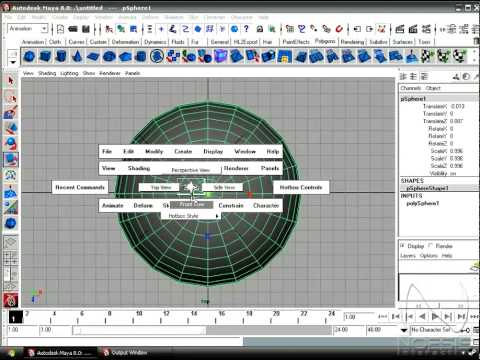Screen dimensions: 480x360
Task: Choose the Show Manipulator tool in toolbox
Action: pyautogui.click(x=11, y=208)
